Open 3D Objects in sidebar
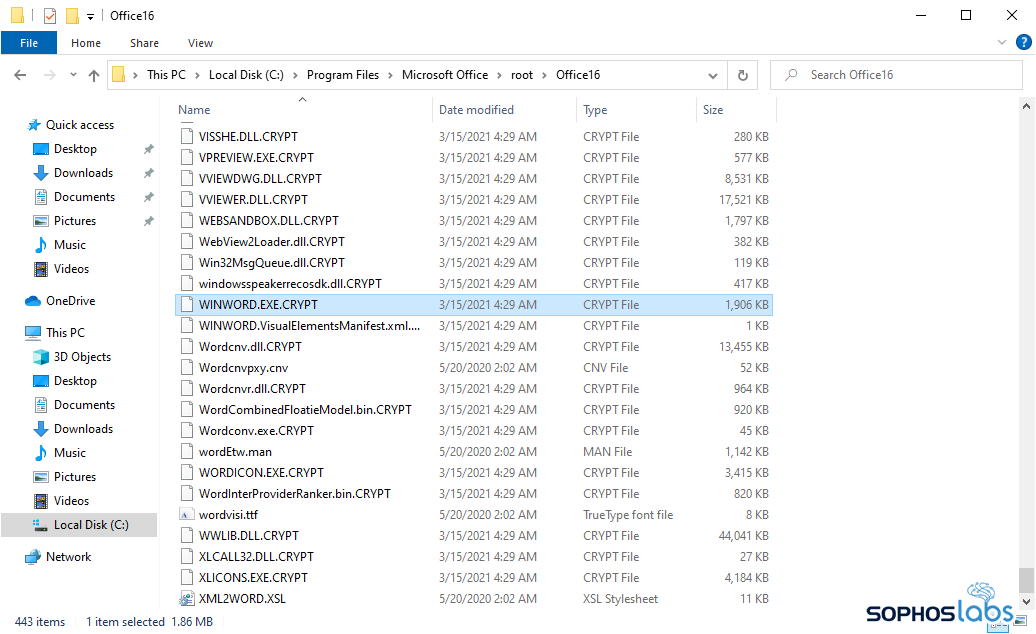Image resolution: width=1036 pixels, height=634 pixels. (x=82, y=357)
